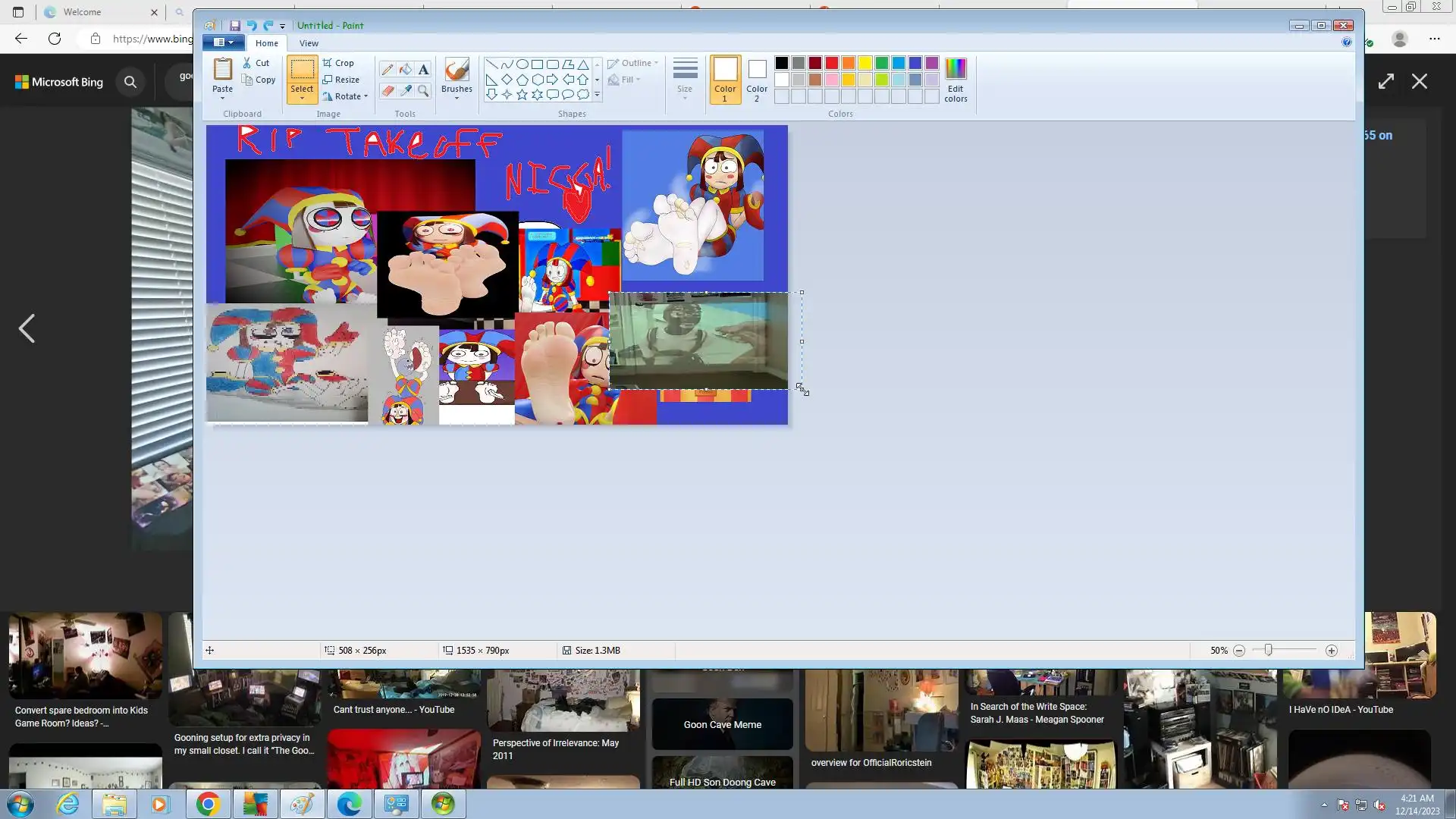1456x819 pixels.
Task: Select the Magnifier tool
Action: coord(423,91)
